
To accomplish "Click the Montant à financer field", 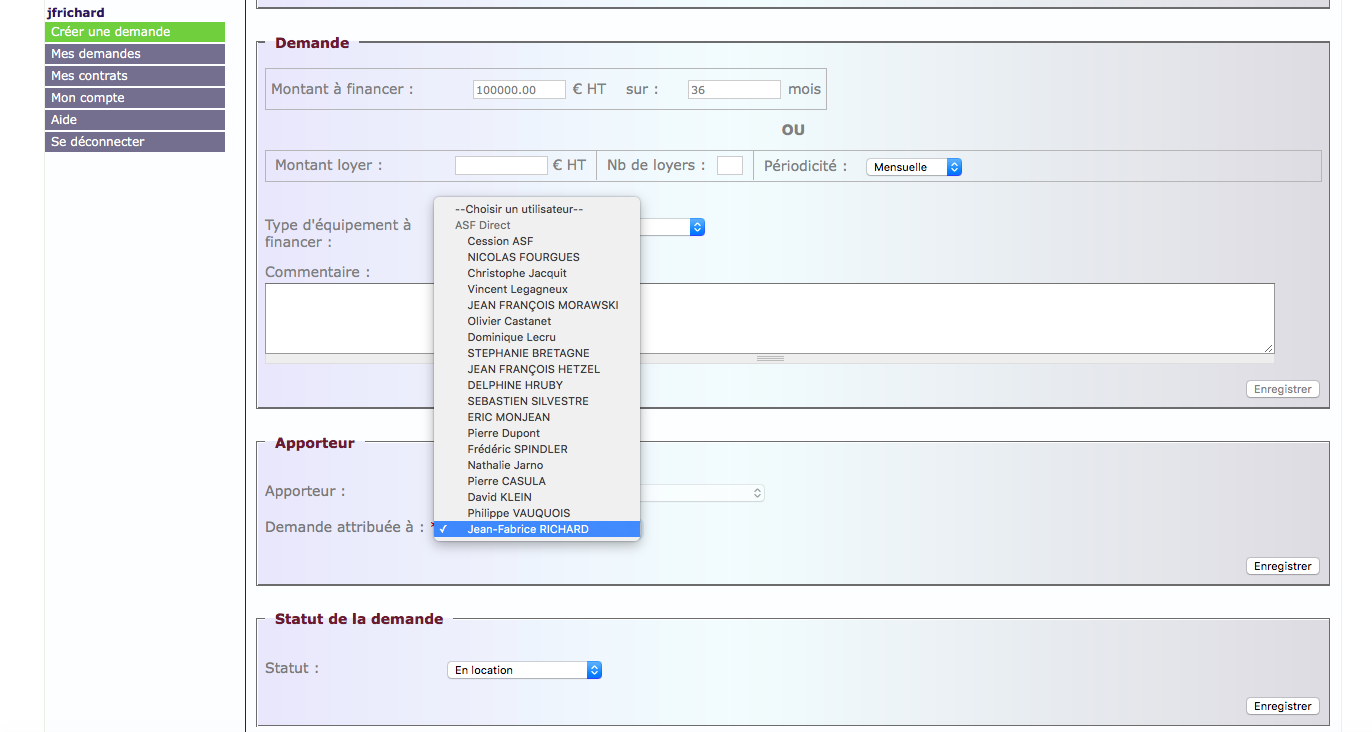I will (519, 90).
